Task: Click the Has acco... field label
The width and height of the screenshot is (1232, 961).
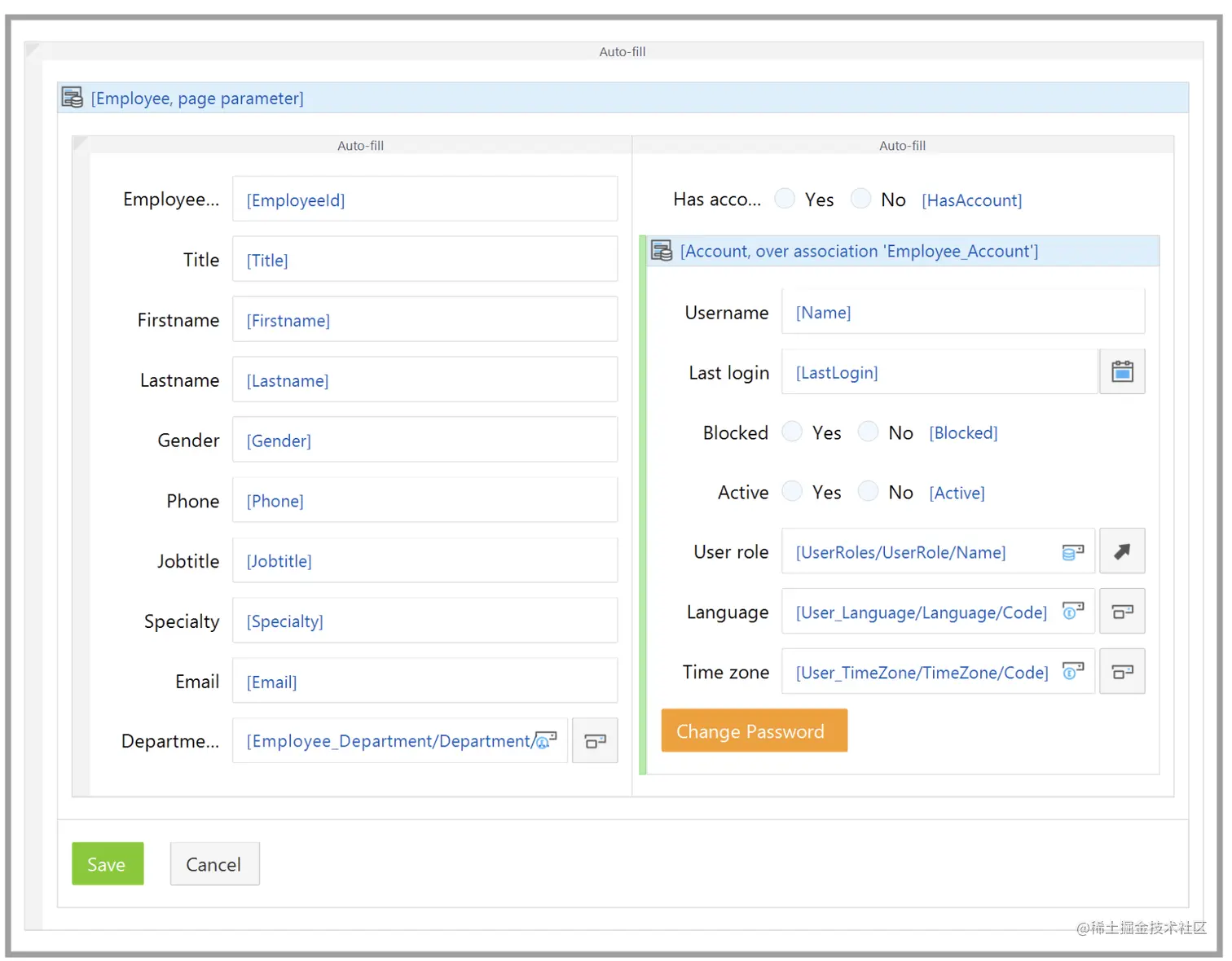Action: coord(717,200)
